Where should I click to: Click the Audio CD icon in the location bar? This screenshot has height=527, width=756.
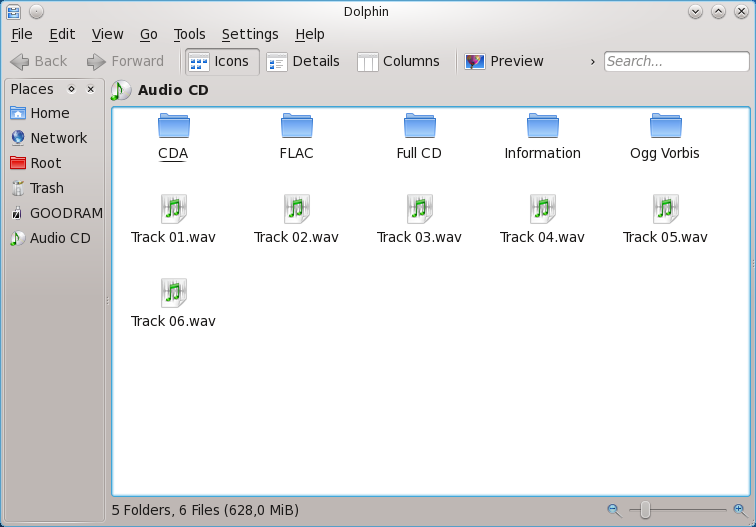121,90
